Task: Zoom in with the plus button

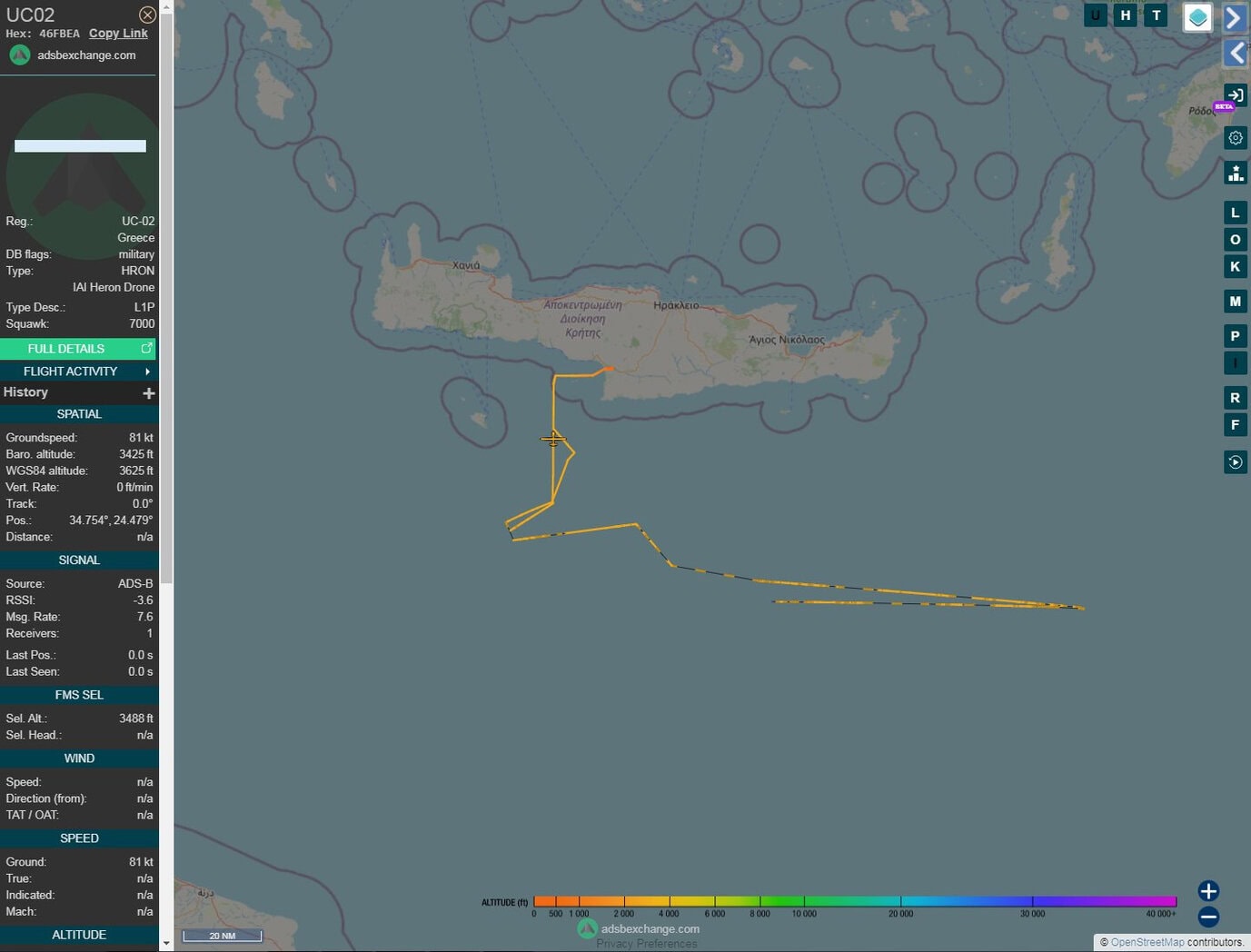Action: [1207, 891]
